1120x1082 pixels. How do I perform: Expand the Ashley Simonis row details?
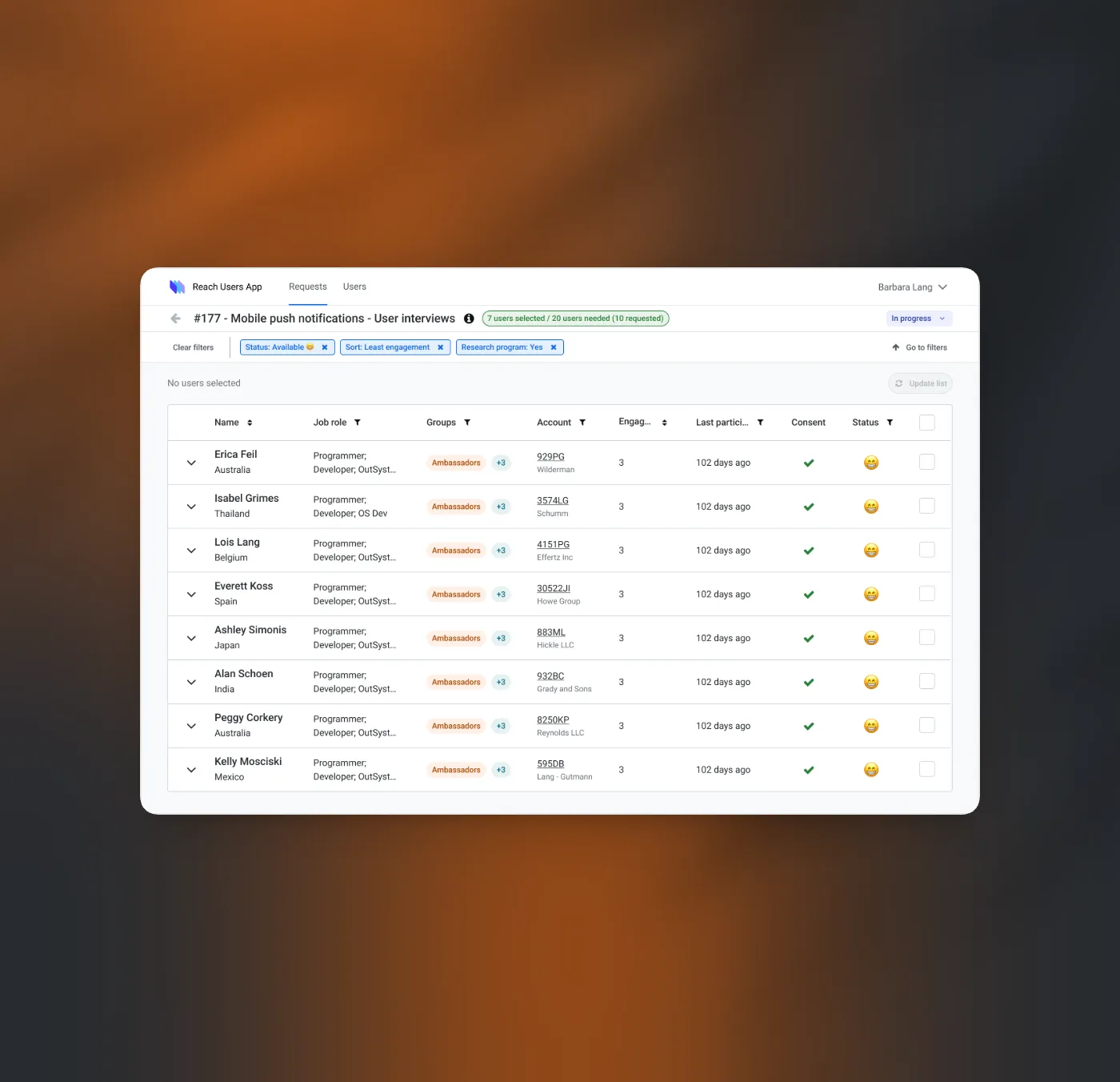191,639
